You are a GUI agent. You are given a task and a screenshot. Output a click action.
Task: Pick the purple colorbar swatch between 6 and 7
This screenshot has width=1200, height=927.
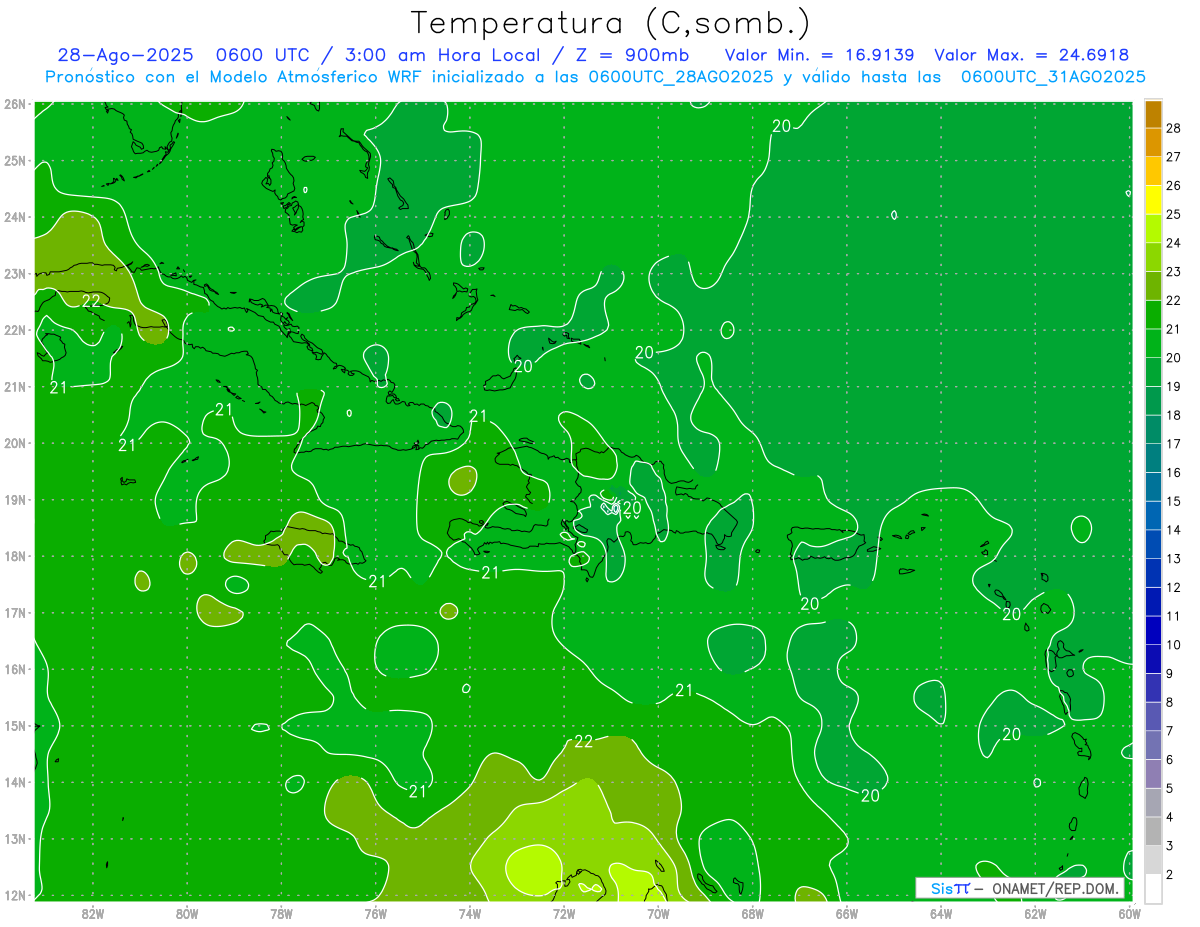[x=1153, y=745]
